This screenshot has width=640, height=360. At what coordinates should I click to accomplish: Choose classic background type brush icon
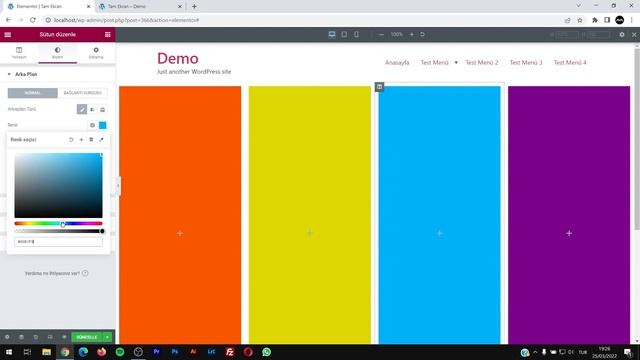coord(82,109)
